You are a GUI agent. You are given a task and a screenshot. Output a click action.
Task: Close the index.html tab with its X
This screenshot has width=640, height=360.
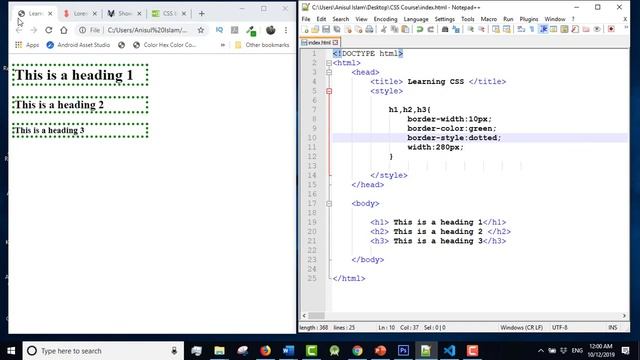(x=336, y=42)
